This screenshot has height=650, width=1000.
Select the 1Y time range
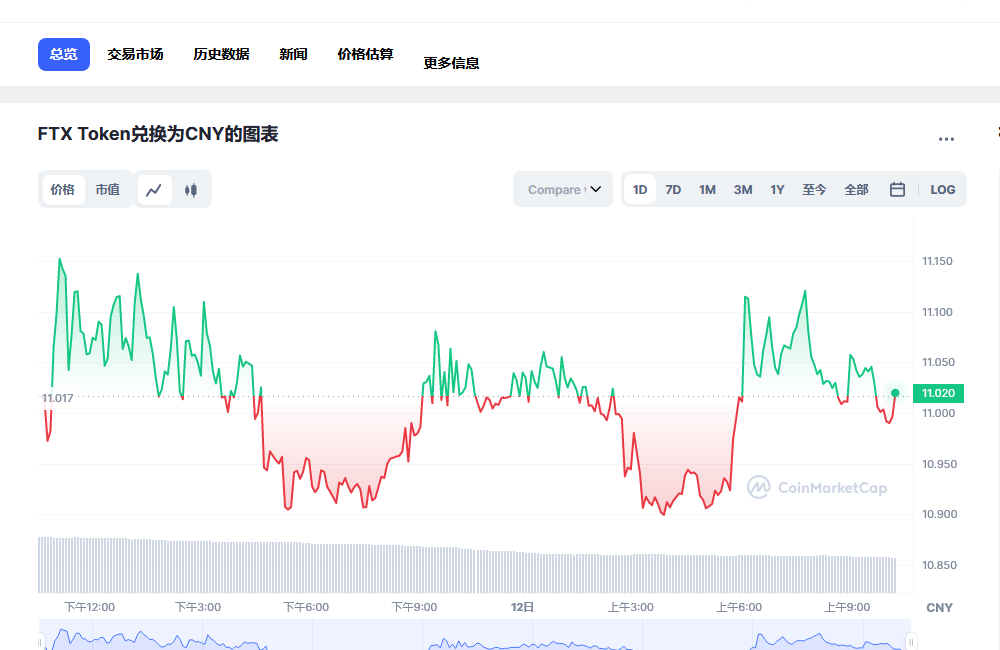(777, 189)
